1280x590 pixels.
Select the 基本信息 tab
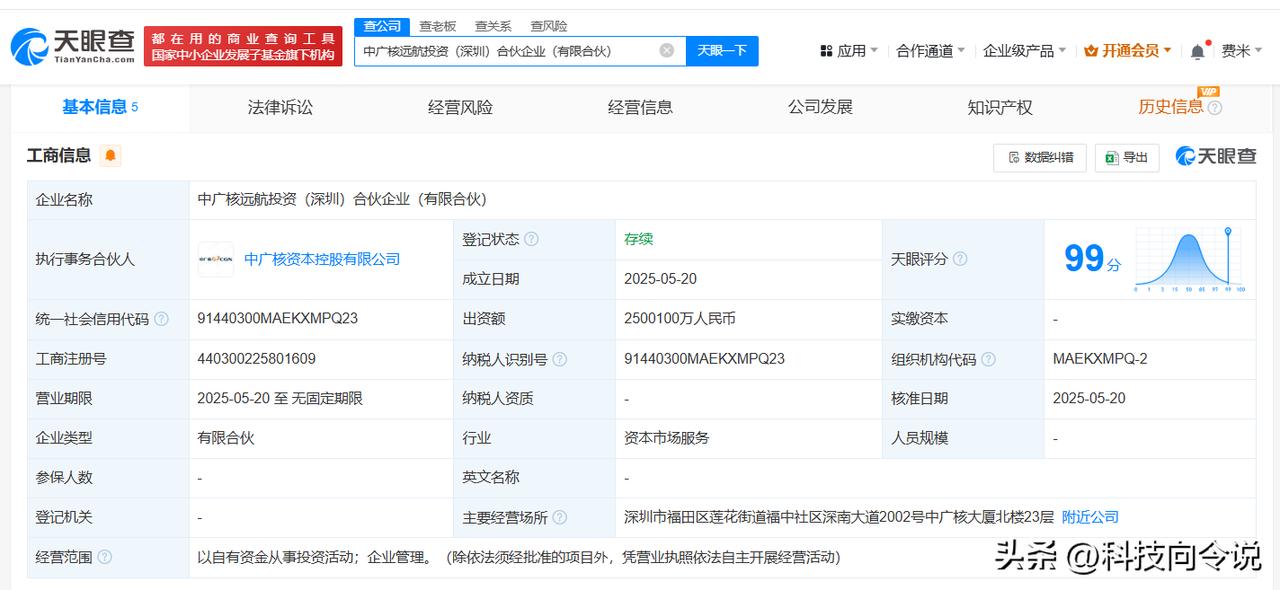click(x=100, y=107)
